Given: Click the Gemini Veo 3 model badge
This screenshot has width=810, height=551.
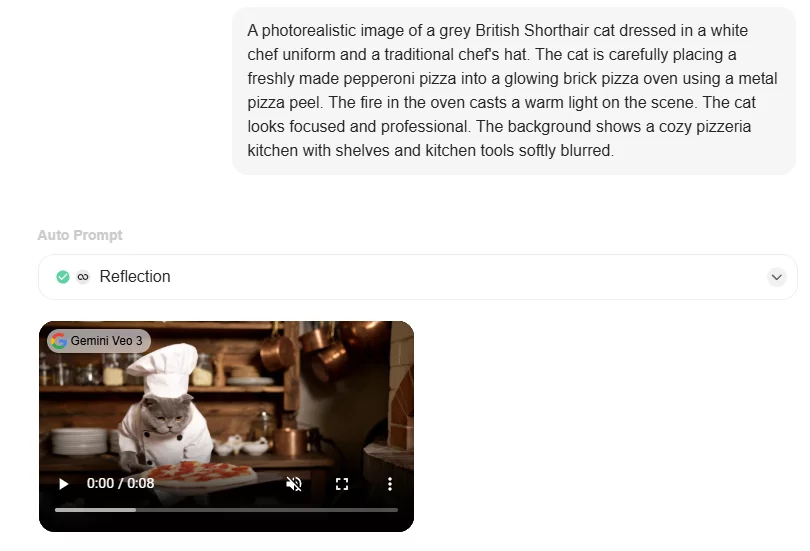Looking at the screenshot, I should [99, 341].
